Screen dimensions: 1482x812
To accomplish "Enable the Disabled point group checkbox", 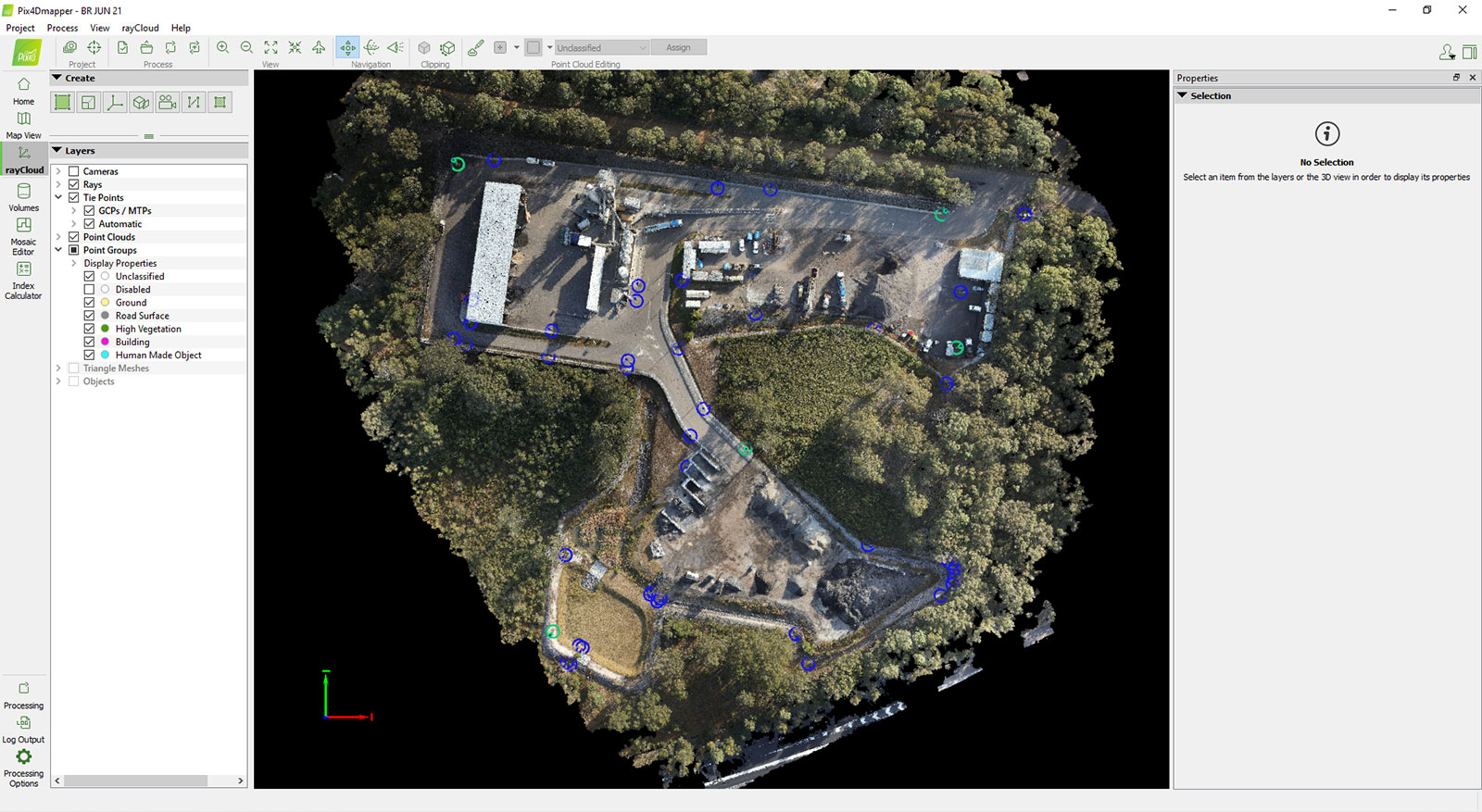I will pos(90,289).
